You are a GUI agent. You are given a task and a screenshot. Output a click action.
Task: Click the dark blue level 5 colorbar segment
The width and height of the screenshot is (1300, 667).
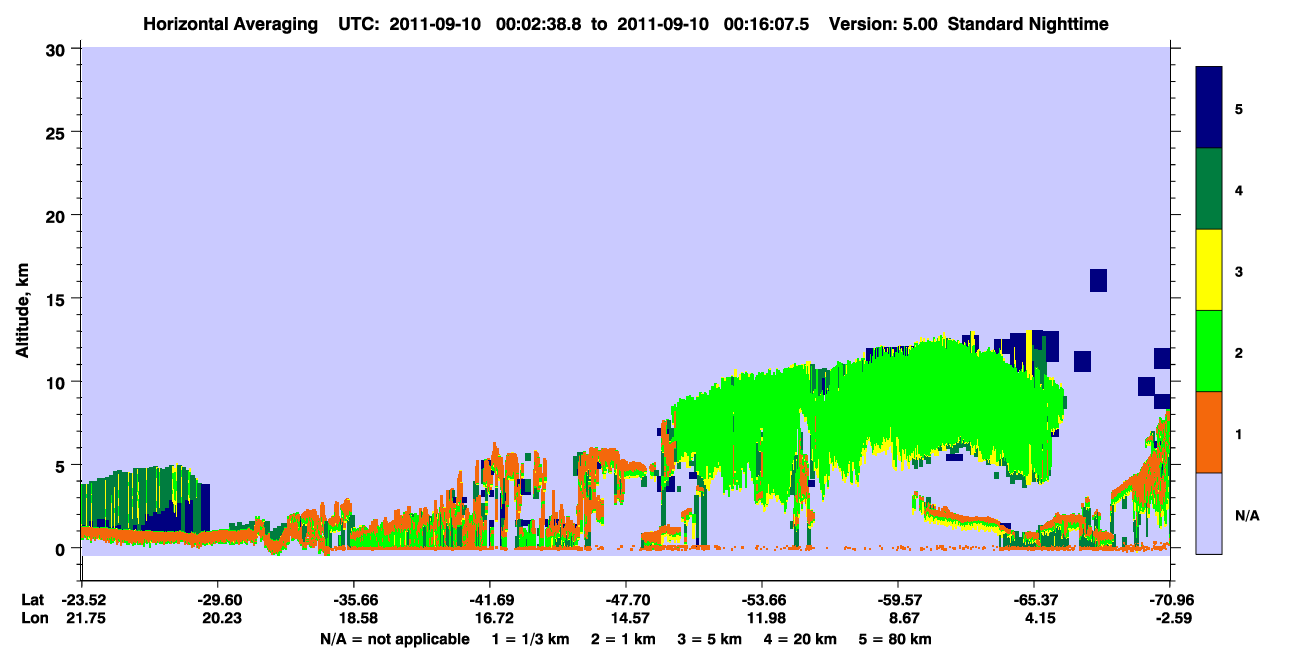[1209, 108]
